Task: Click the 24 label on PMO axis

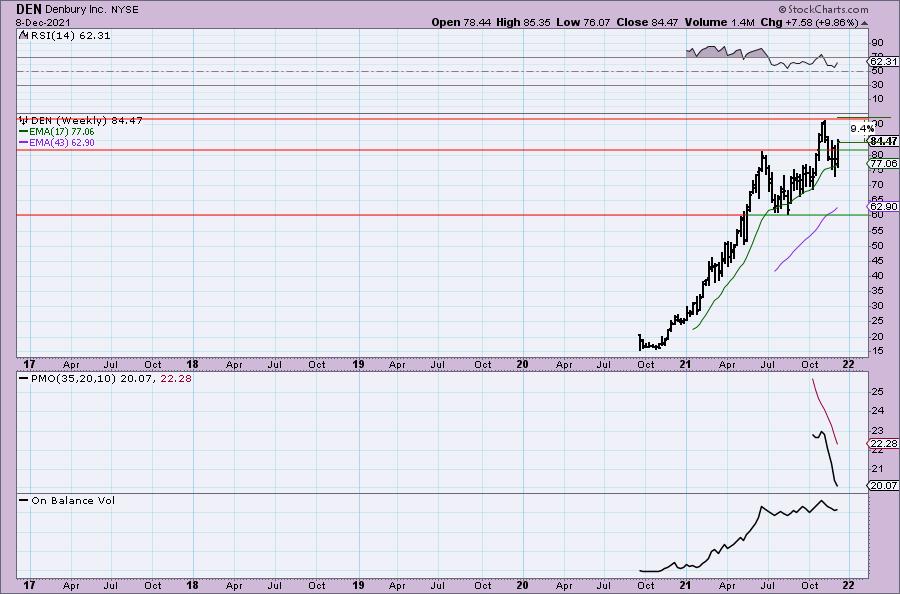Action: pyautogui.click(x=877, y=411)
